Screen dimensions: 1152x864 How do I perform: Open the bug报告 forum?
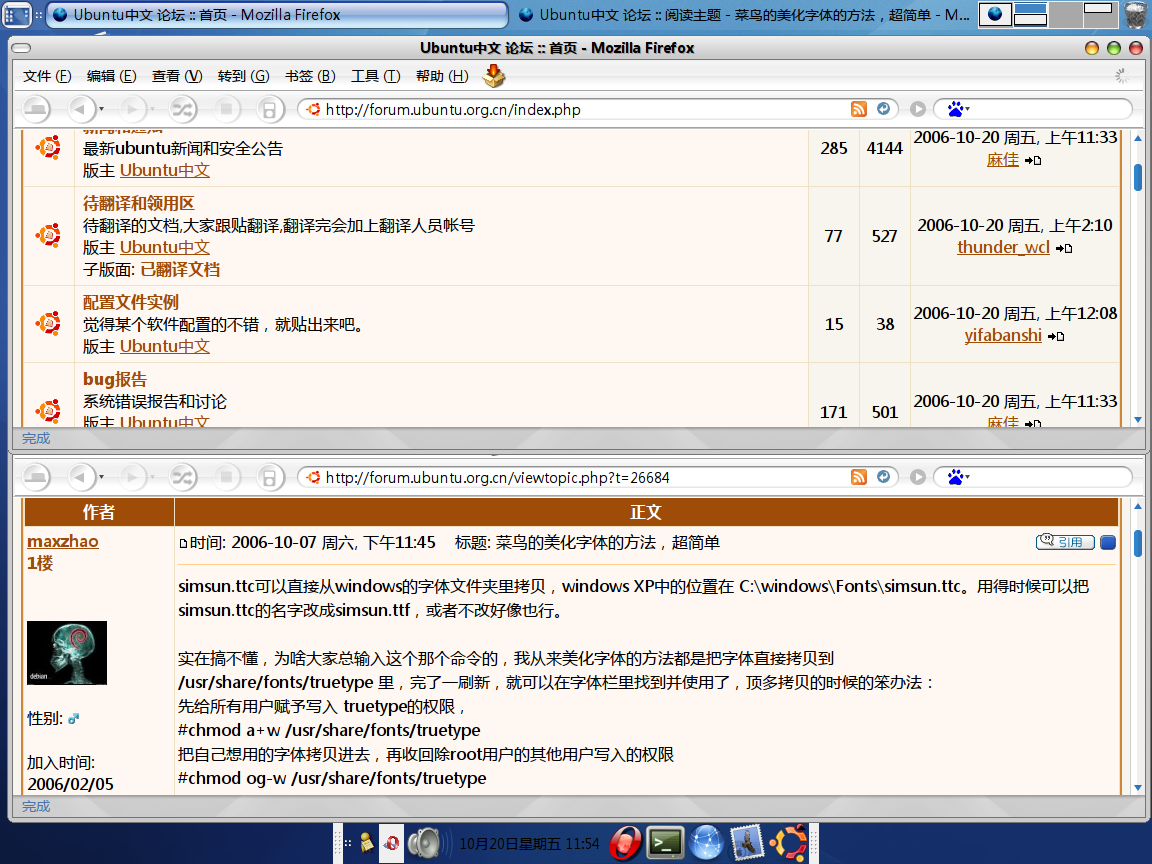115,380
